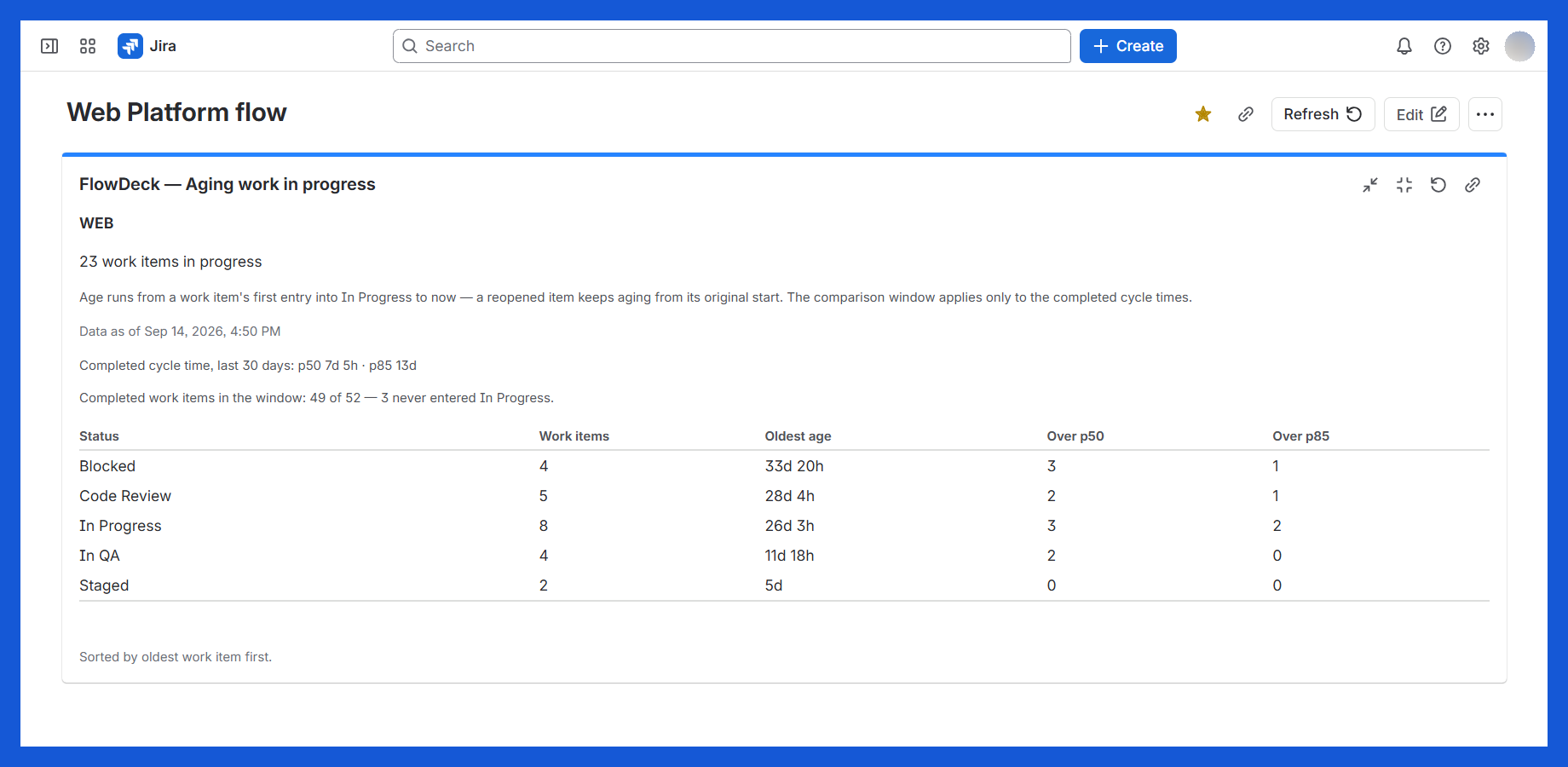Viewport: 1568px width, 767px height.
Task: Click the Edit dashboard button
Action: tap(1421, 114)
